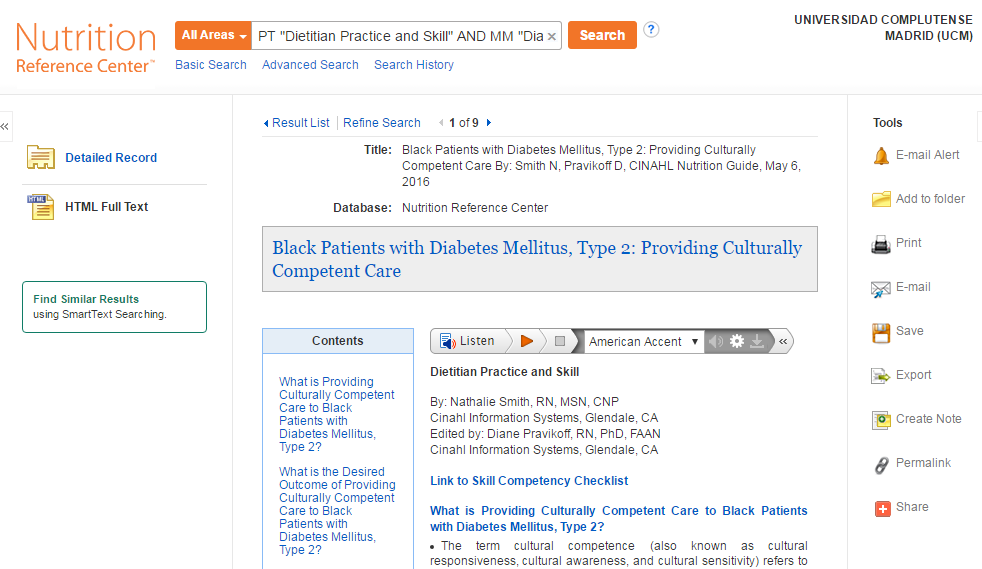Open Link to Skill Competency Checklist

529,481
